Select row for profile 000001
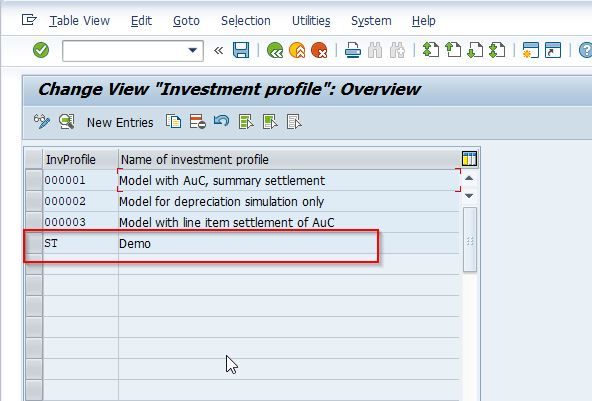 (34, 180)
